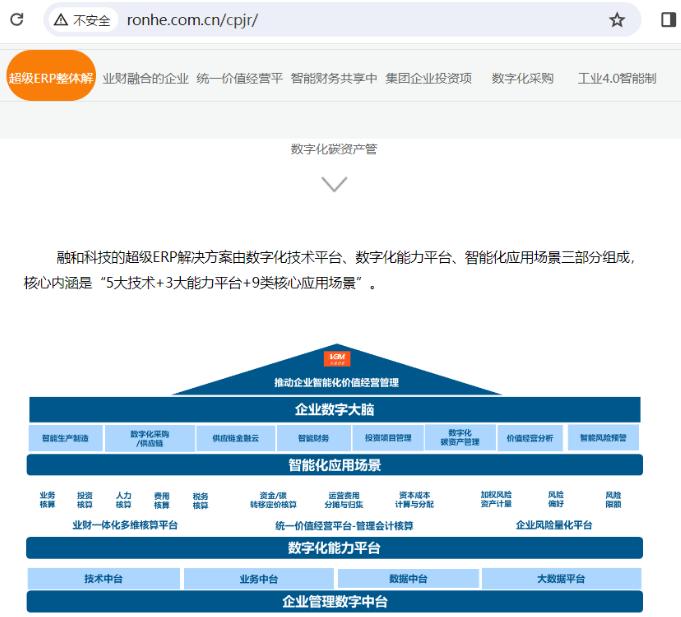Screen dimensions: 681x617
Task: Click the not-secure warning icon
Action: point(61,20)
